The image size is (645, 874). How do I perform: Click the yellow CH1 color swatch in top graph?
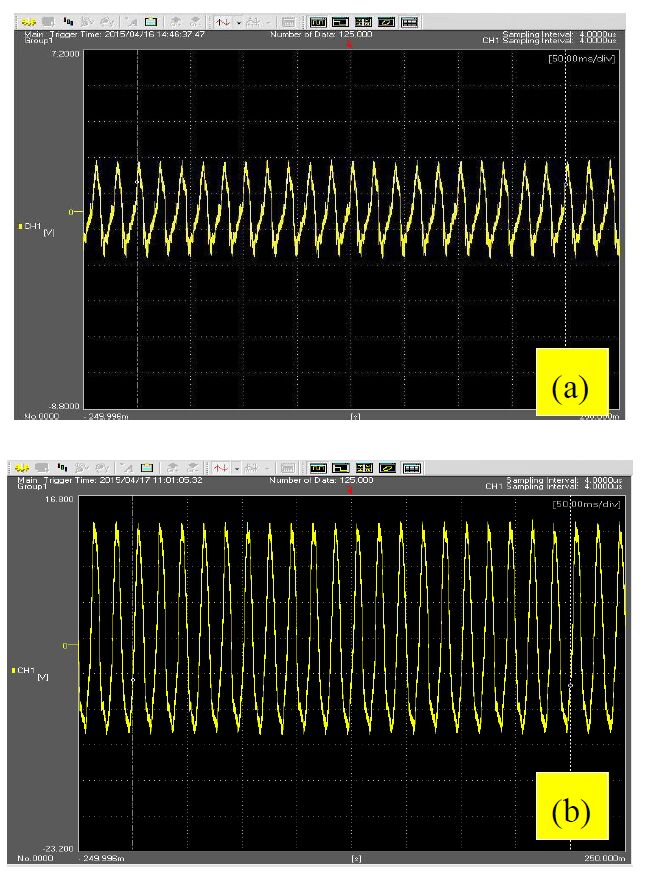click(21, 227)
